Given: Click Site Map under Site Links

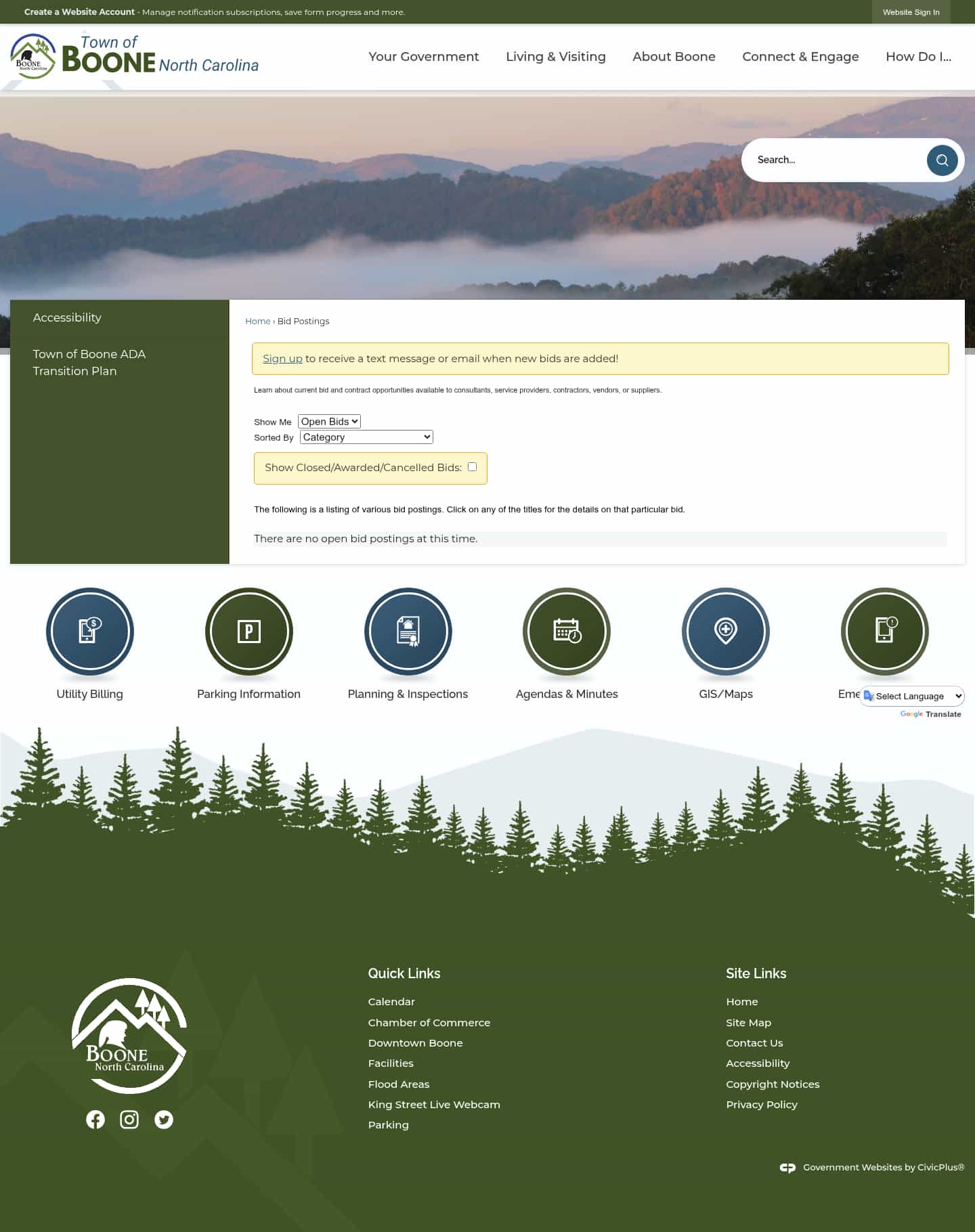Looking at the screenshot, I should click(x=749, y=1023).
